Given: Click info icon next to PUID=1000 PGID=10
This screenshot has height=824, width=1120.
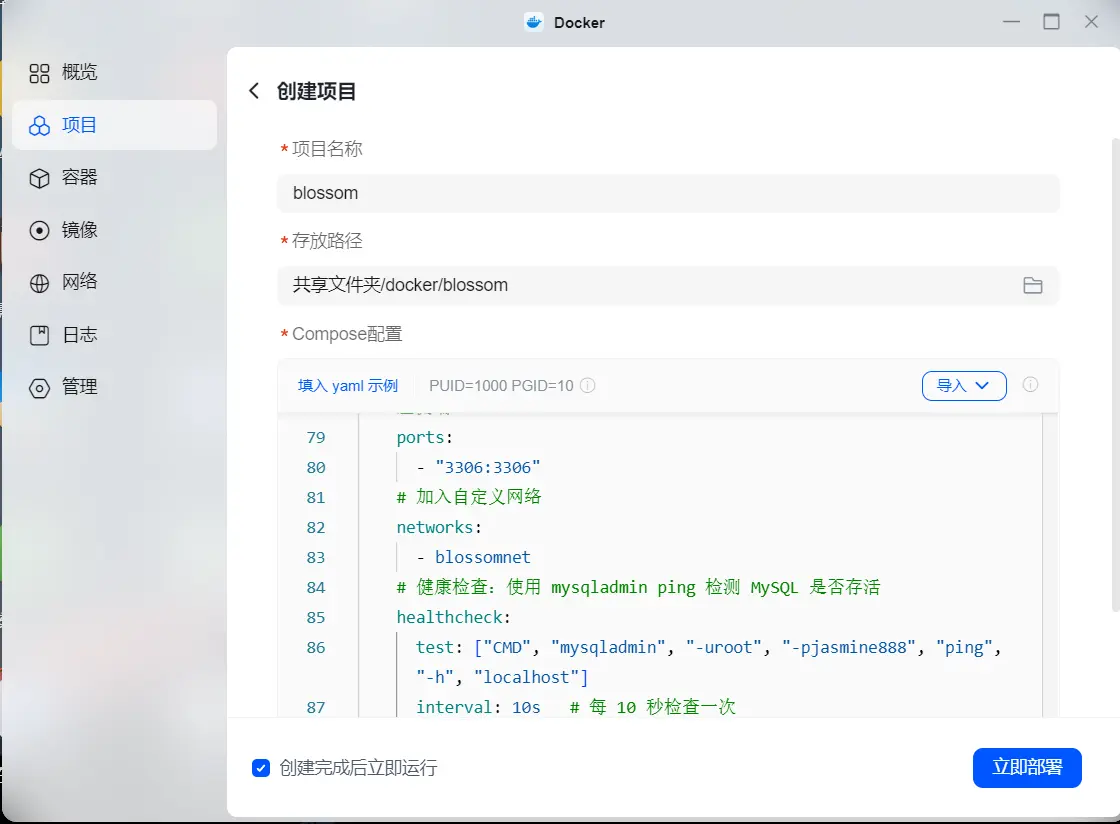Looking at the screenshot, I should click(x=587, y=386).
